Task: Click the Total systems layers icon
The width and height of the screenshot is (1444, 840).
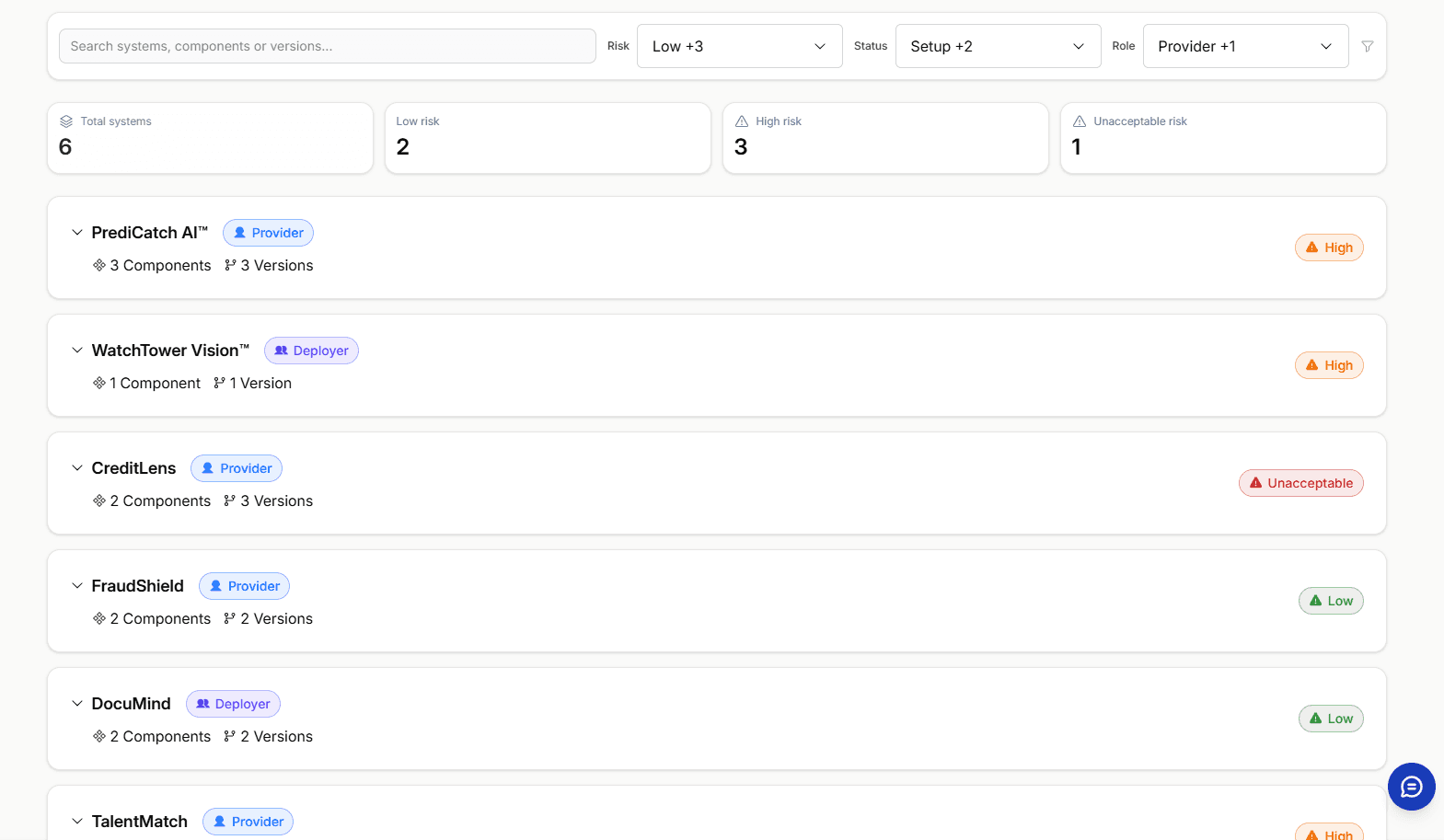Action: [x=66, y=121]
